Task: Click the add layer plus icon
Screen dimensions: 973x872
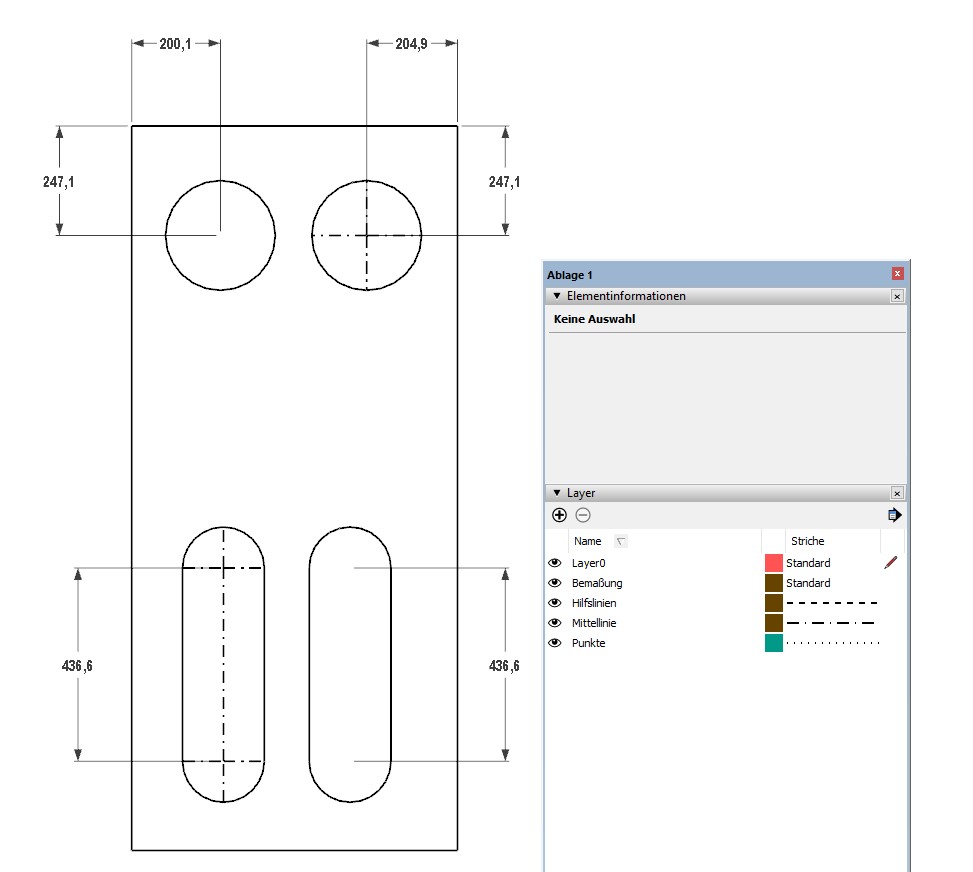Action: [559, 515]
